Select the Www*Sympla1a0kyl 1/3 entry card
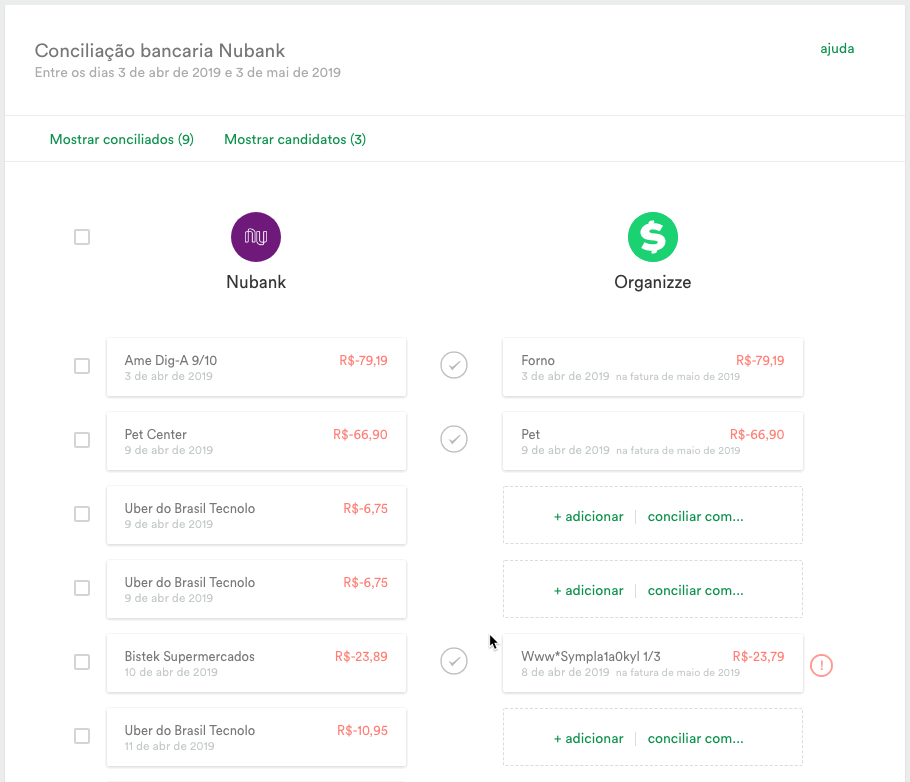The width and height of the screenshot is (910, 782). point(653,663)
